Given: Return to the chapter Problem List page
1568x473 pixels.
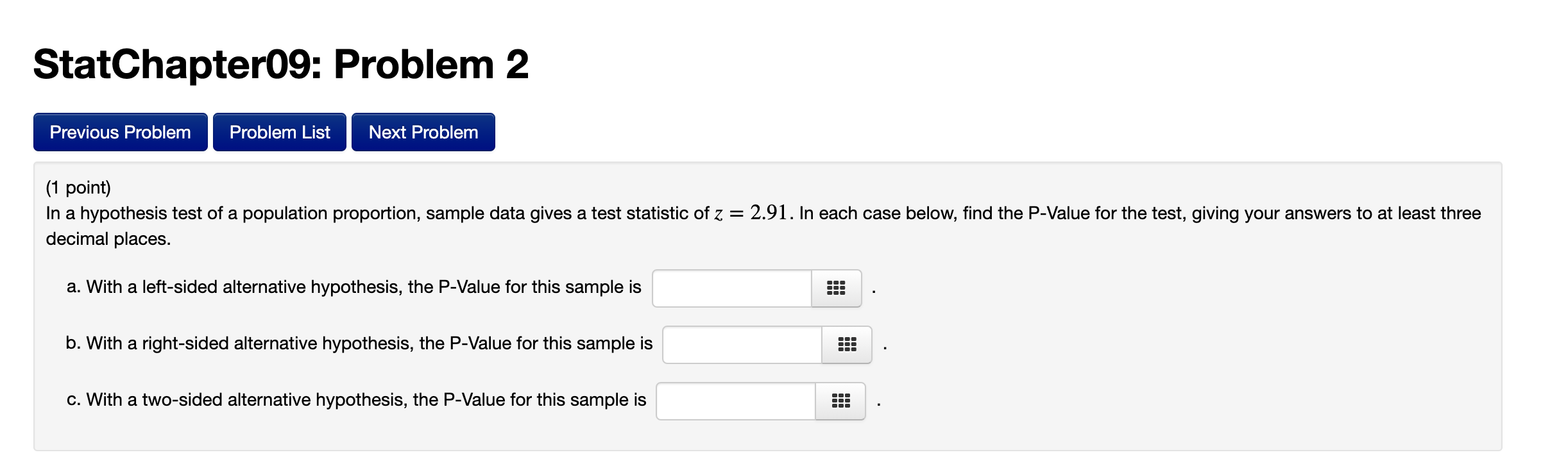Looking at the screenshot, I should (x=280, y=132).
